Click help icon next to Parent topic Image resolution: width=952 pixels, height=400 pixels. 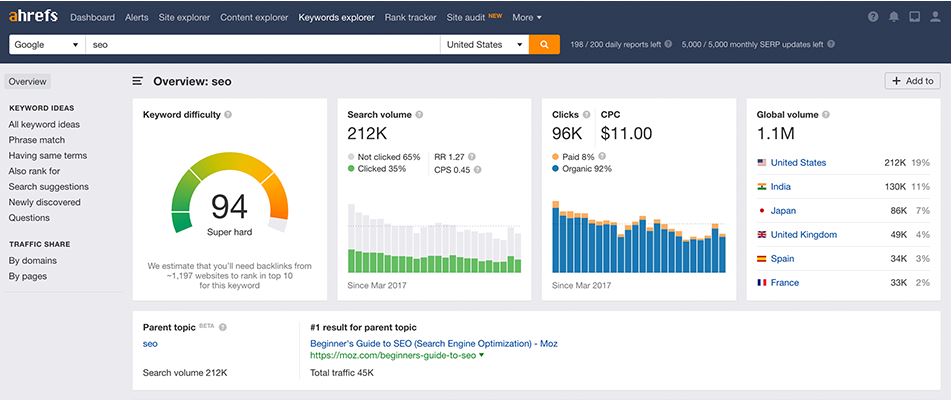click(223, 327)
